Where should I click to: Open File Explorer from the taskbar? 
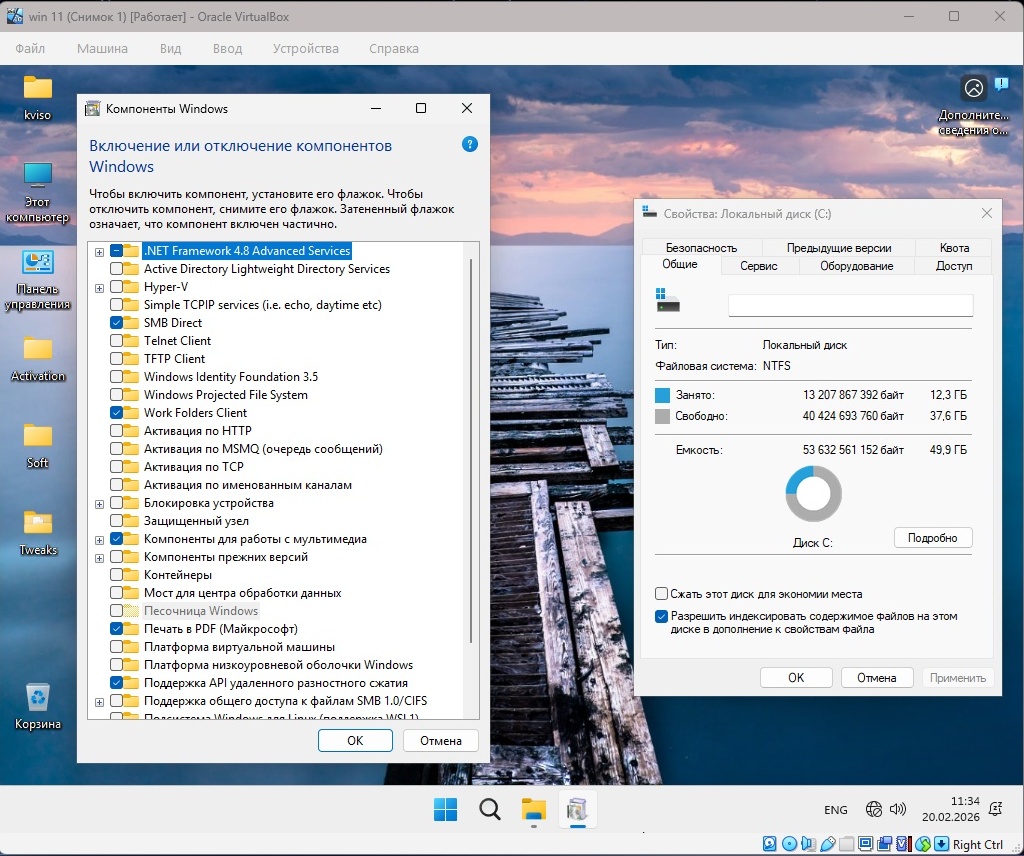coord(534,810)
